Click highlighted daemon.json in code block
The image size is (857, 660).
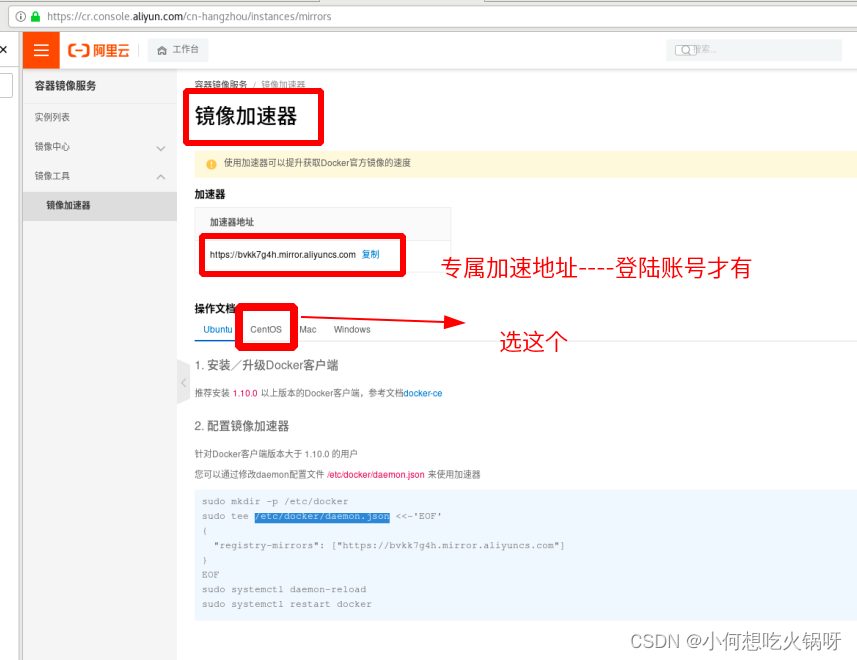click(322, 516)
